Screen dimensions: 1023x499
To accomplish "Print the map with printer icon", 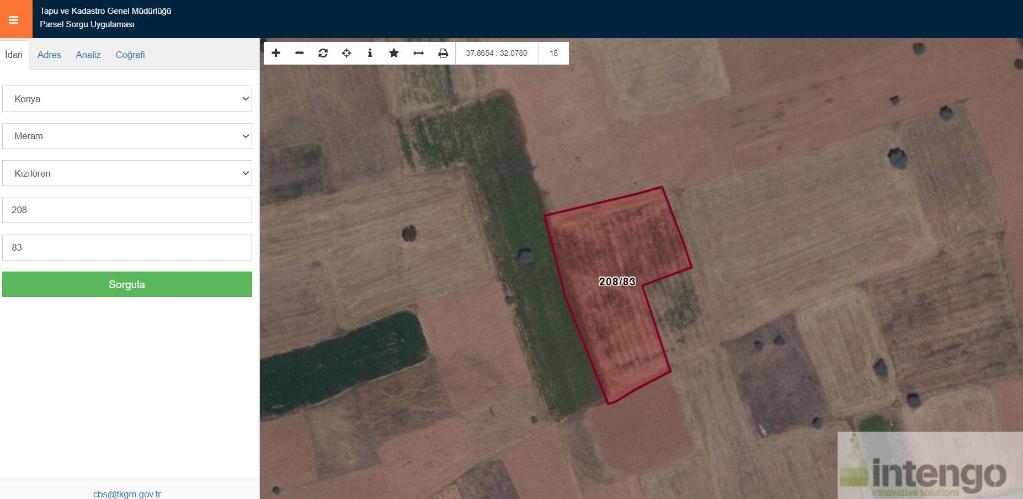I will (x=443, y=53).
